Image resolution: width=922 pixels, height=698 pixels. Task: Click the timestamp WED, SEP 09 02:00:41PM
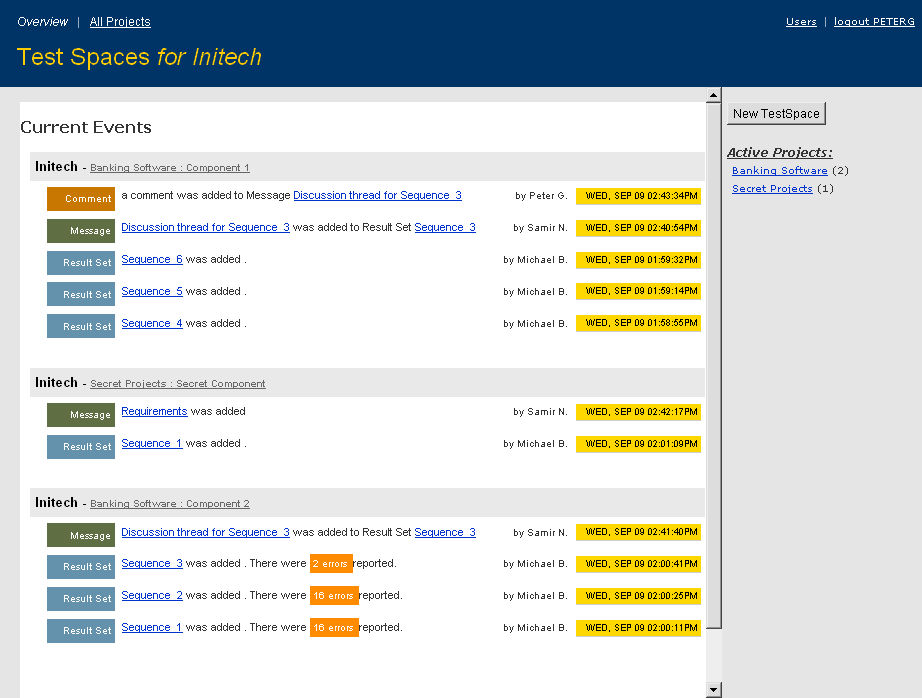(639, 563)
